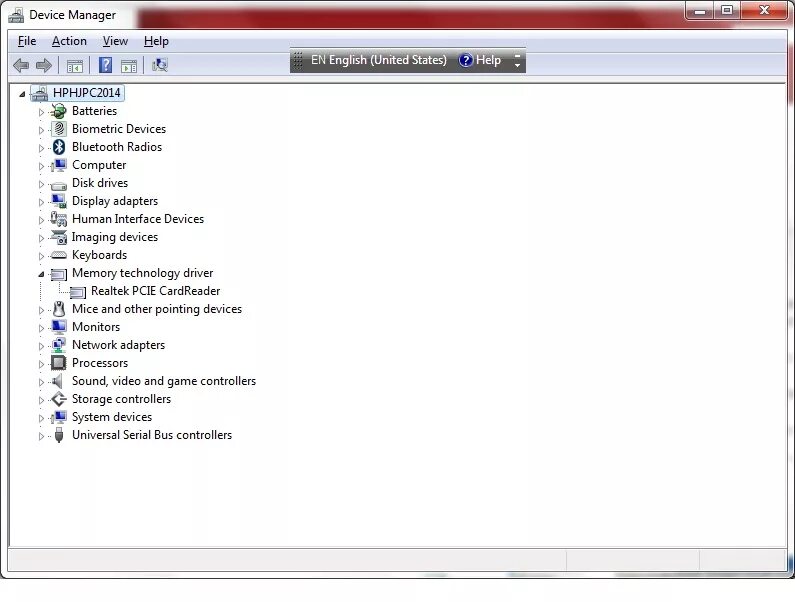The image size is (795, 602).
Task: Expand the Computer category
Action: point(42,166)
